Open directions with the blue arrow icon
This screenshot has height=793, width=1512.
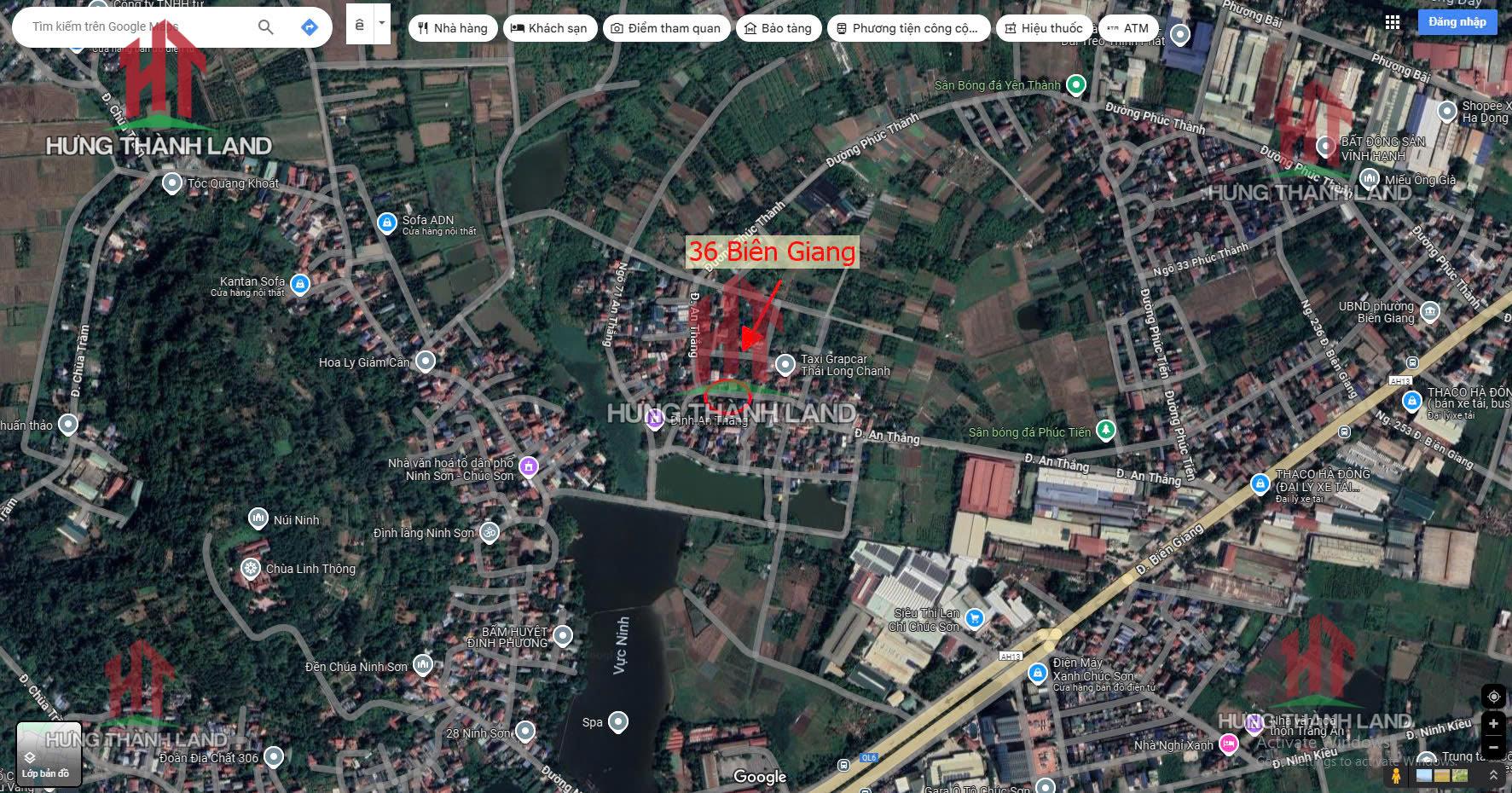310,27
